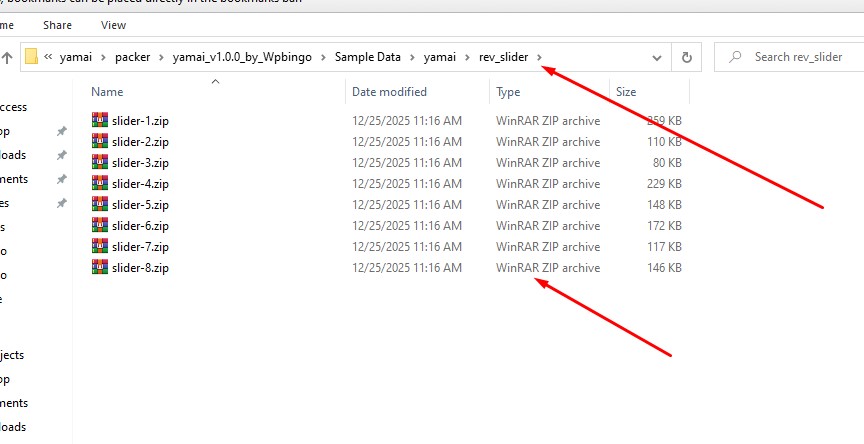Screen dimensions: 864x444
Task: Click the date modified of slider-1.zip
Action: coord(407,121)
